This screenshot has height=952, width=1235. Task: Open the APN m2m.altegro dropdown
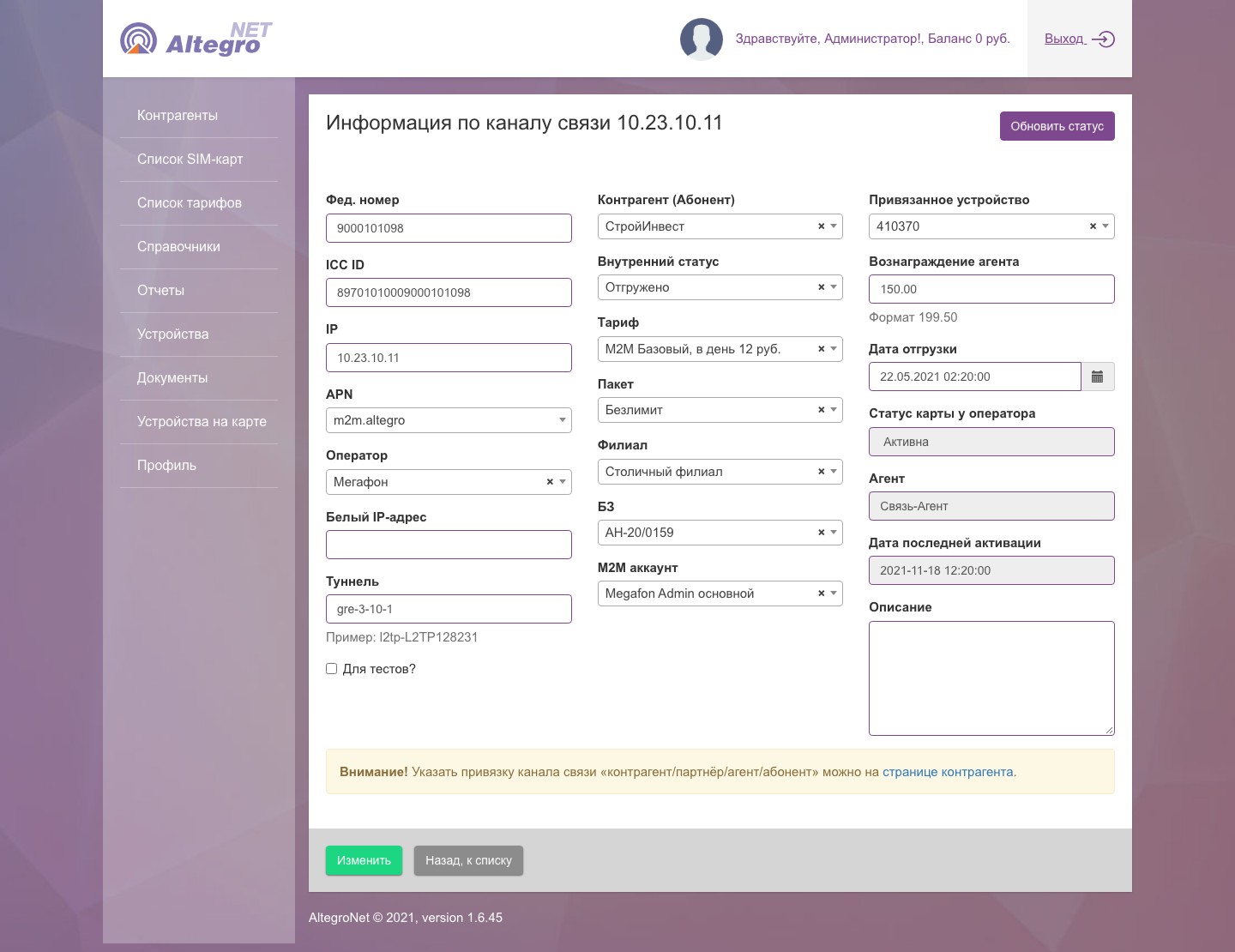(449, 420)
